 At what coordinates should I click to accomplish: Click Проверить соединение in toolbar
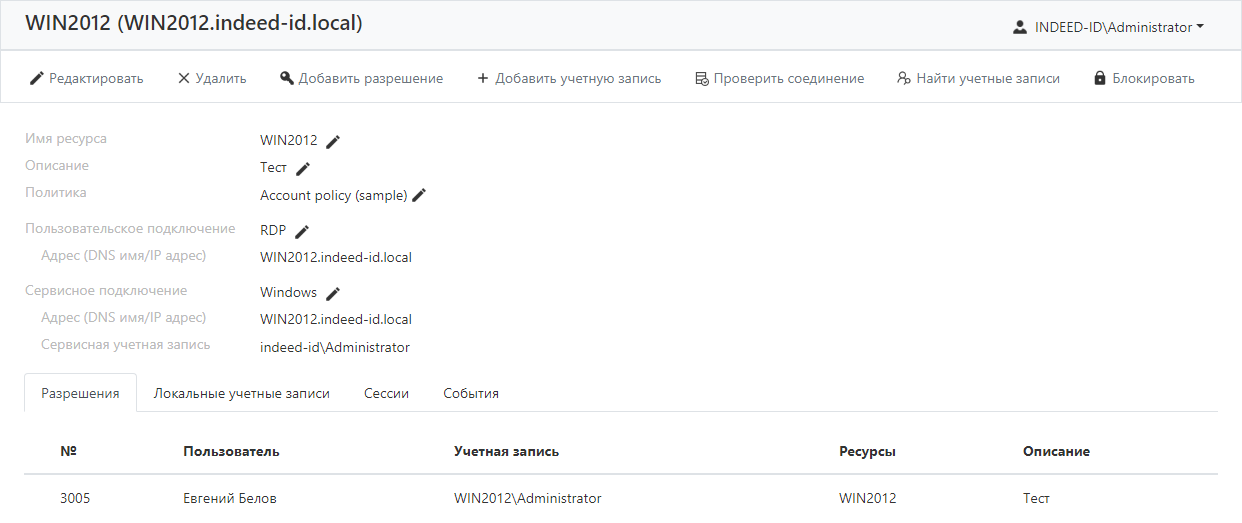click(x=779, y=78)
